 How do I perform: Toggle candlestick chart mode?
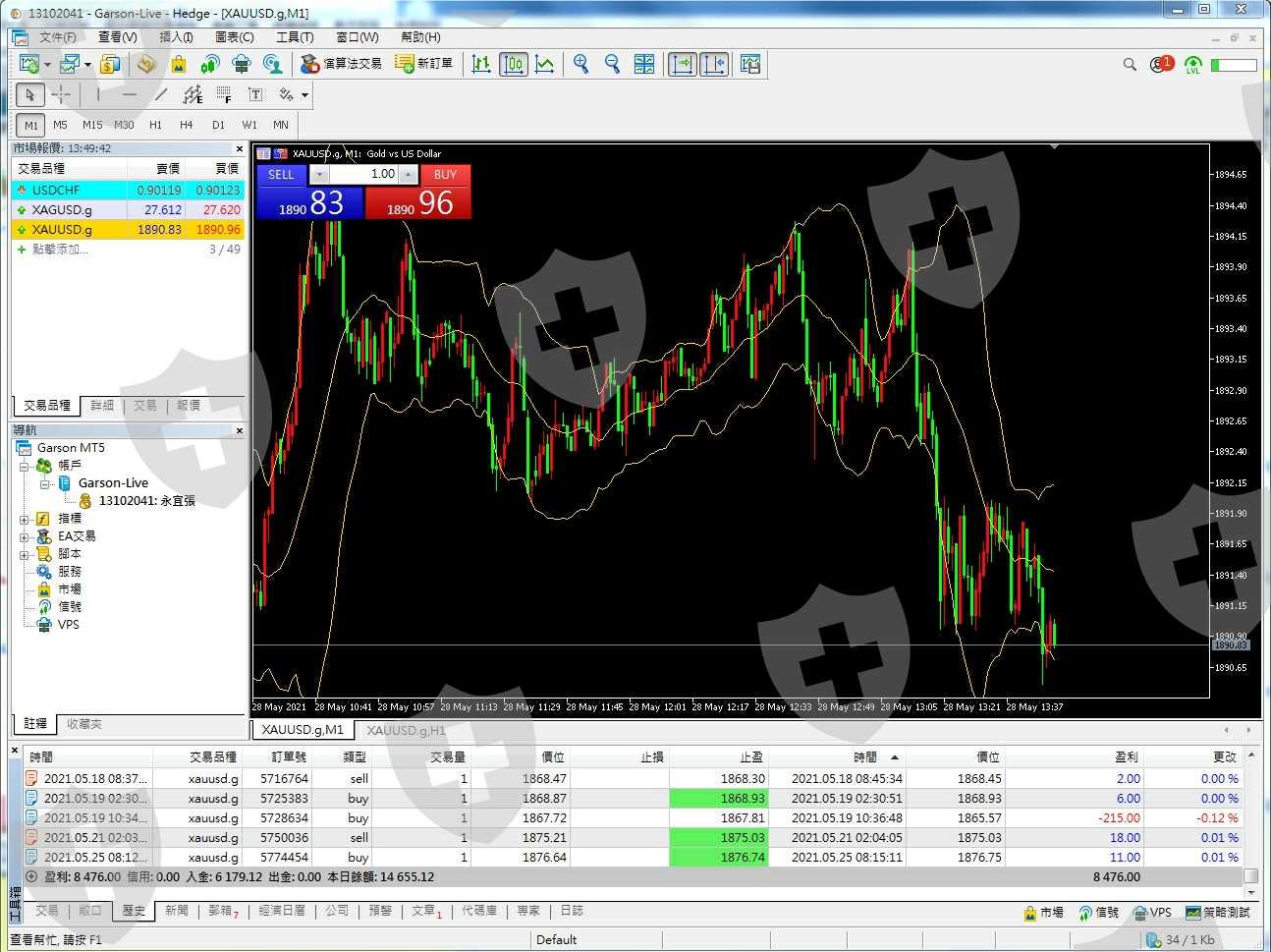click(x=513, y=65)
